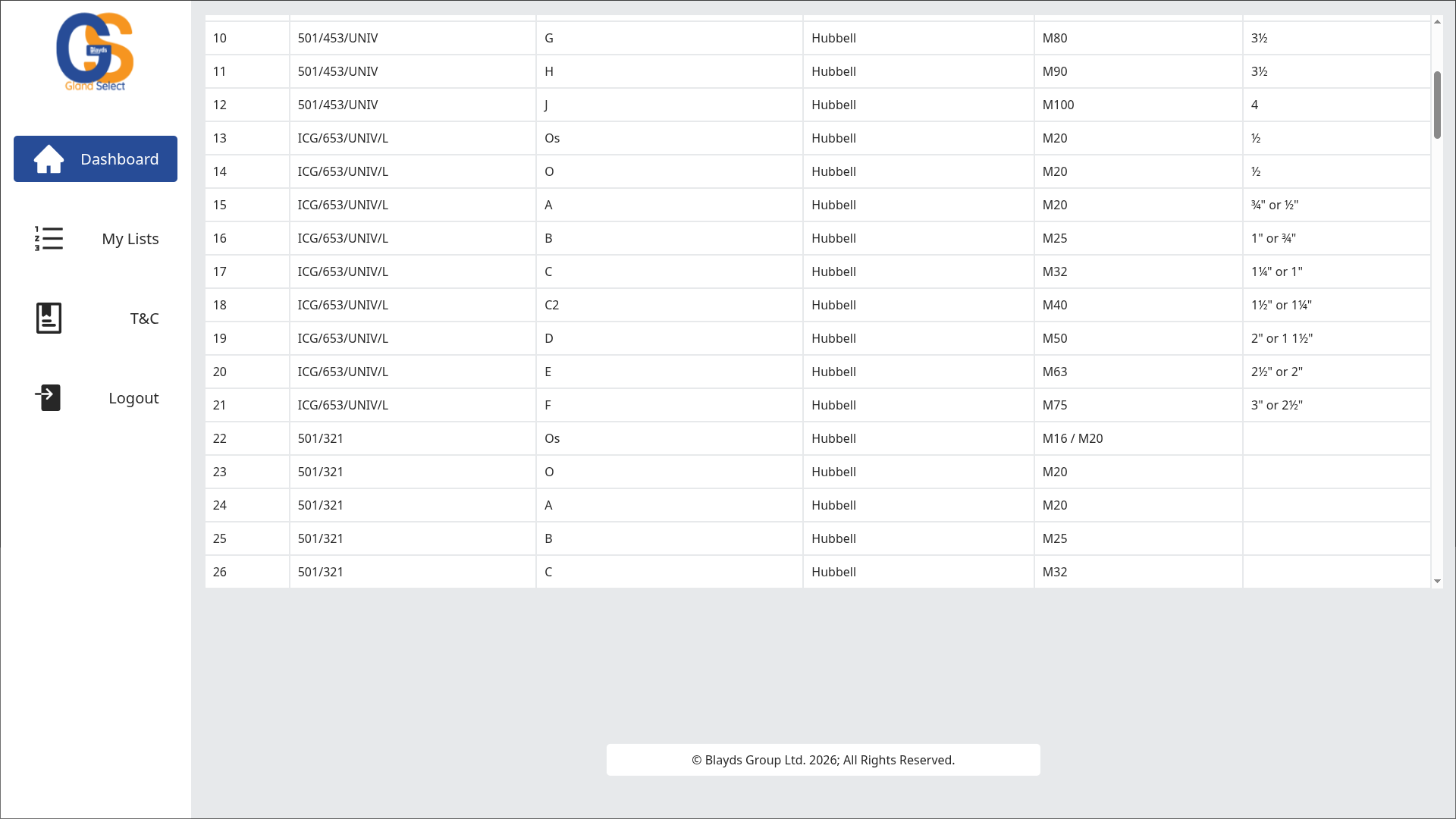Select the Logout label
1456x819 pixels.
pos(133,398)
